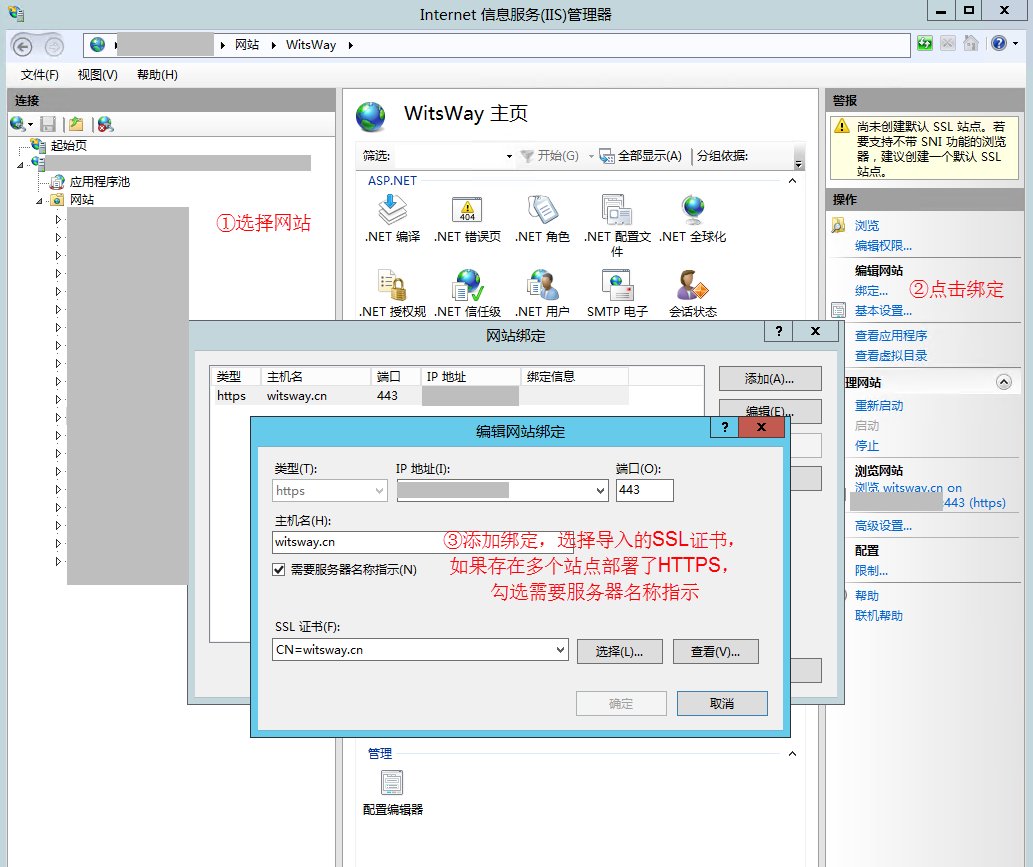Click WitsWay in the breadcrumb path
This screenshot has height=867, width=1033.
(x=311, y=45)
